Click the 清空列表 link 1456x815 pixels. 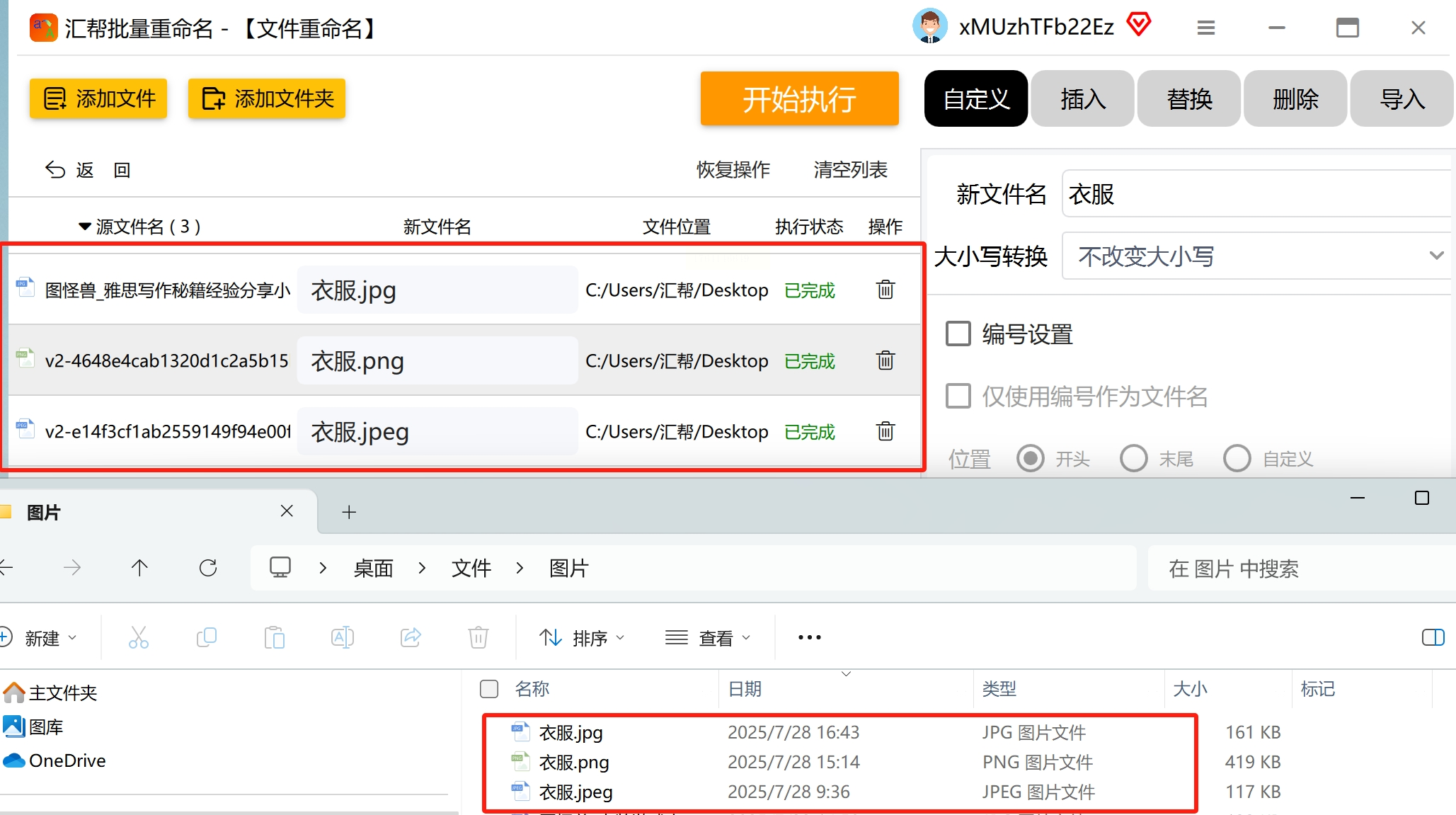click(x=850, y=170)
